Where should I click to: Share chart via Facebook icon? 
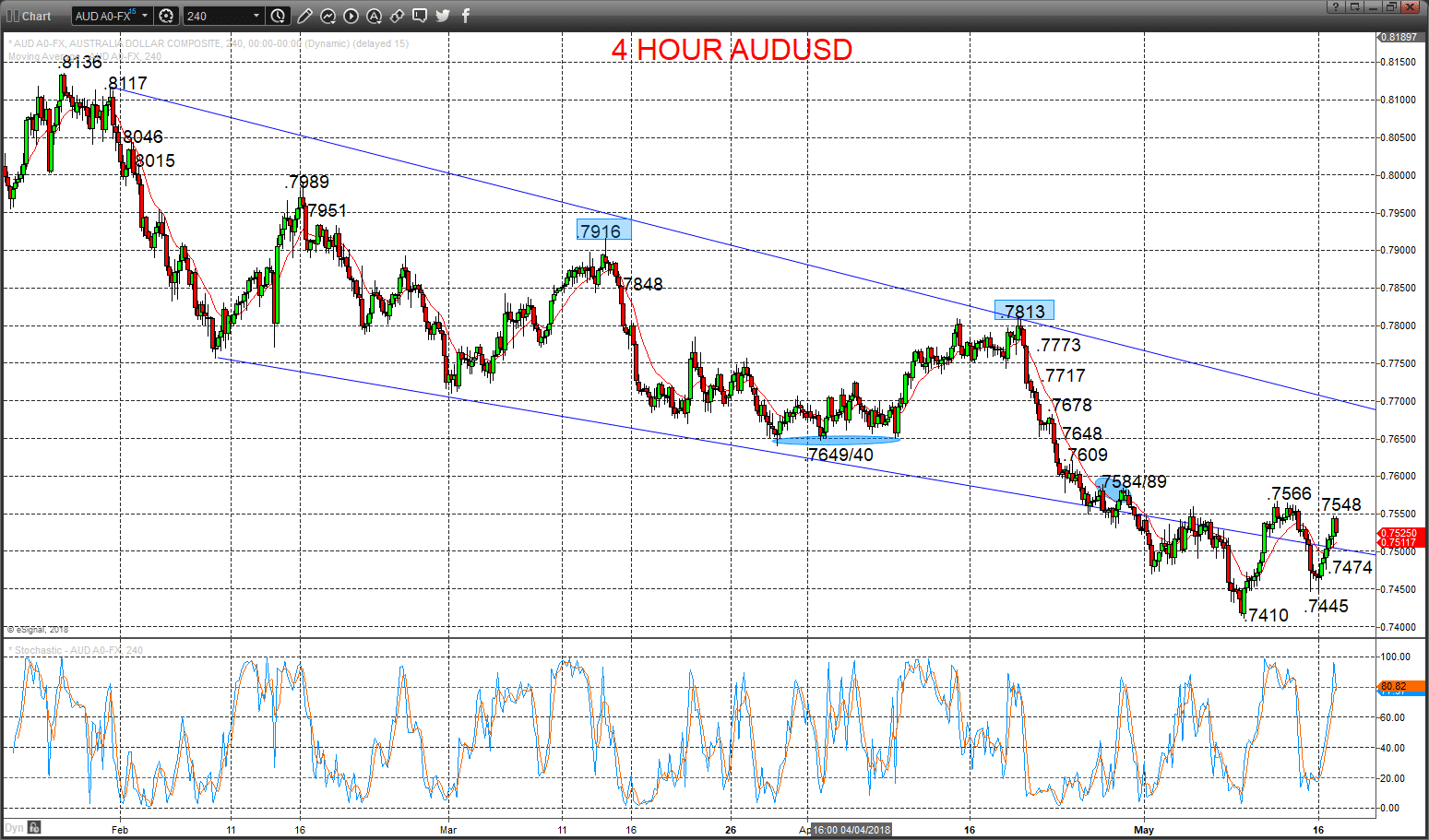coord(466,16)
